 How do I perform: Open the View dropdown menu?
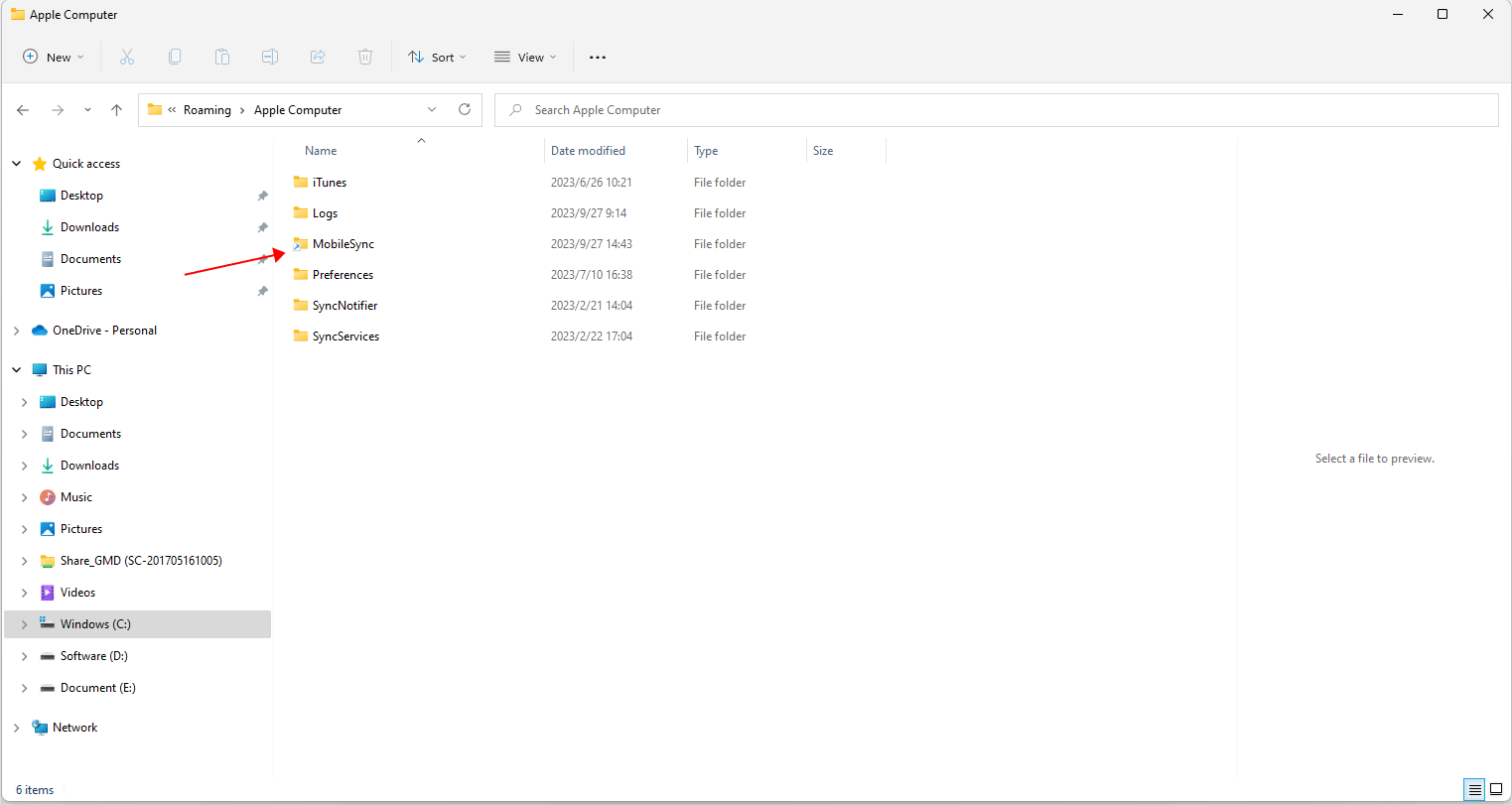click(525, 57)
